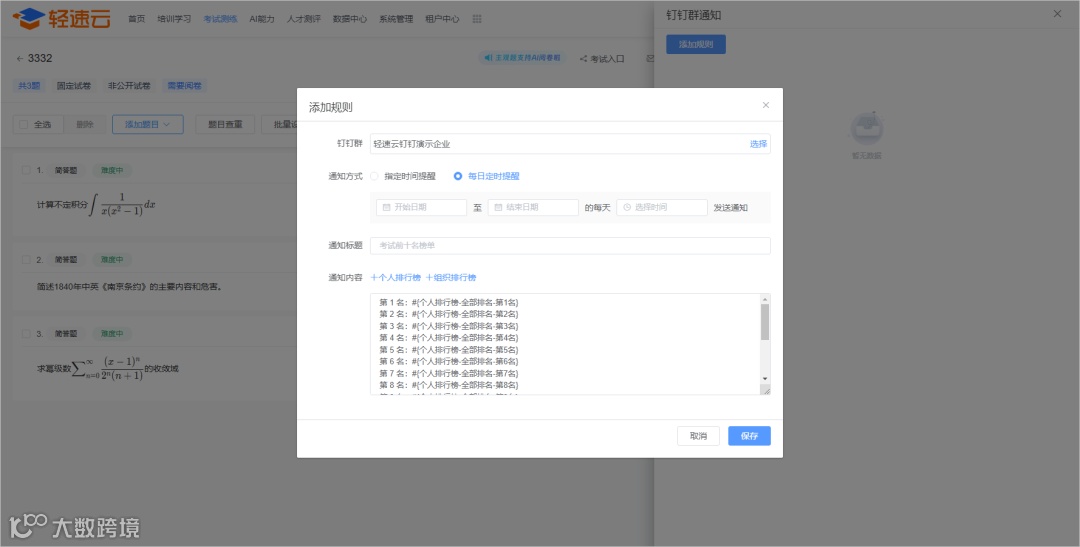
Task: Click the 固定试卷 tag
Action: pos(74,86)
